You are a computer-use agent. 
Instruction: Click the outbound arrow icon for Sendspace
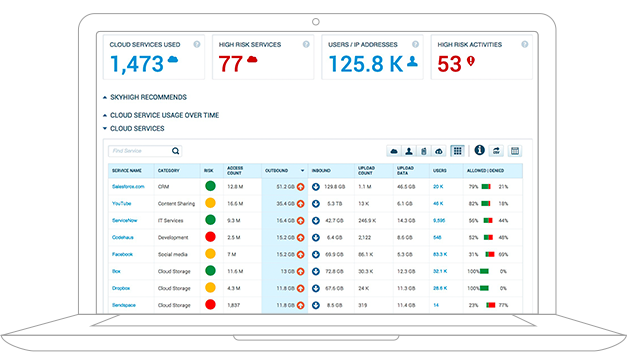(x=301, y=305)
